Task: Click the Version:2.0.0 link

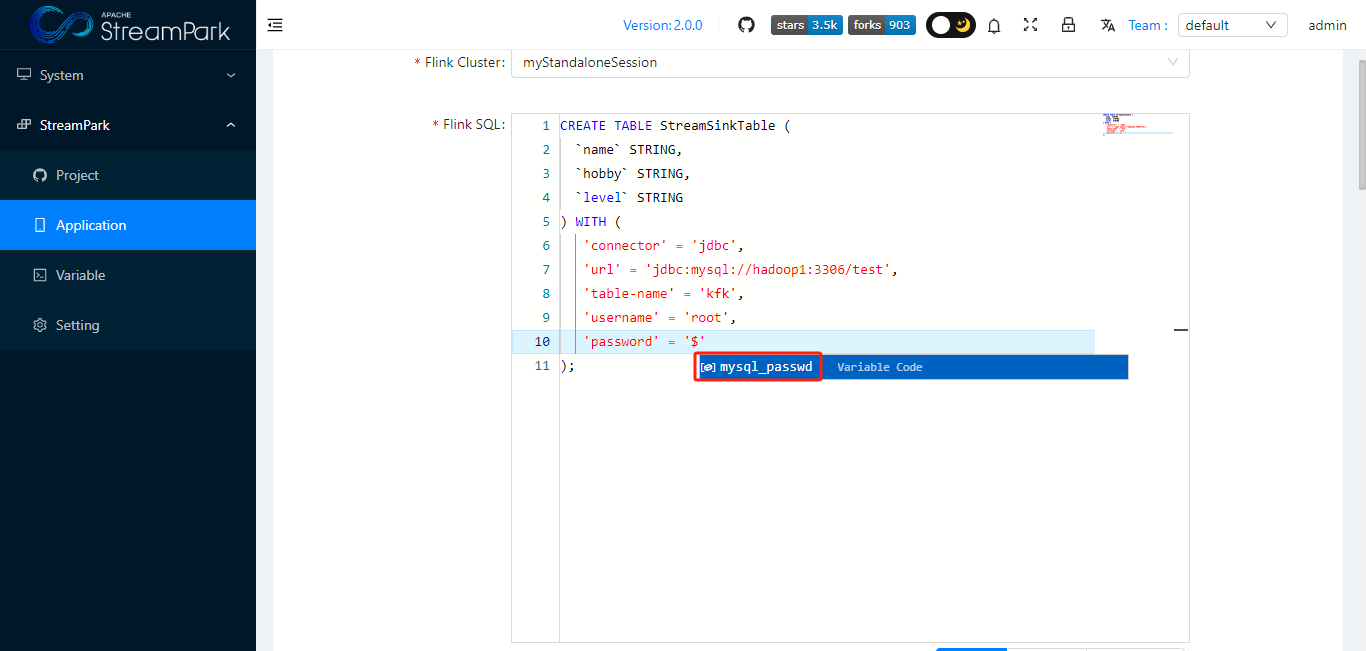Action: [x=662, y=25]
